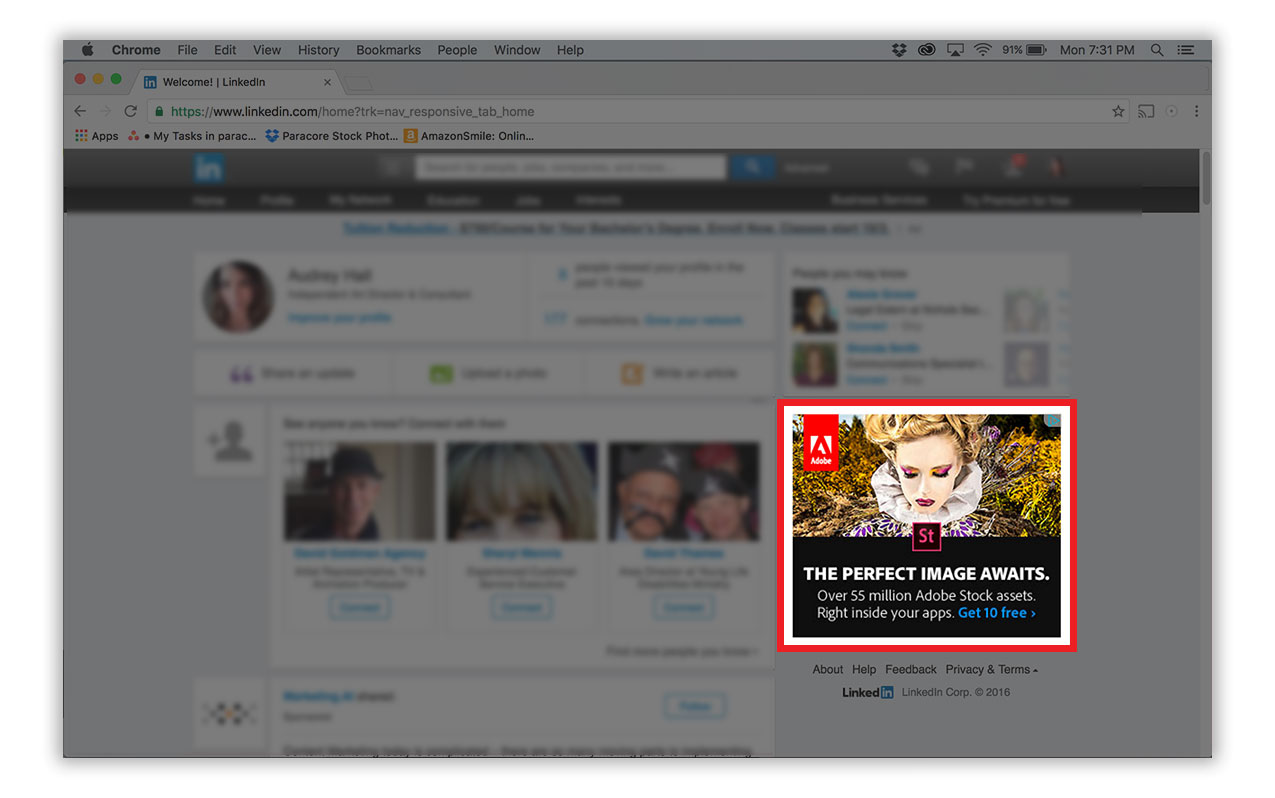The image size is (1275, 798).
Task: Go to the Home nav item
Action: coord(209,200)
